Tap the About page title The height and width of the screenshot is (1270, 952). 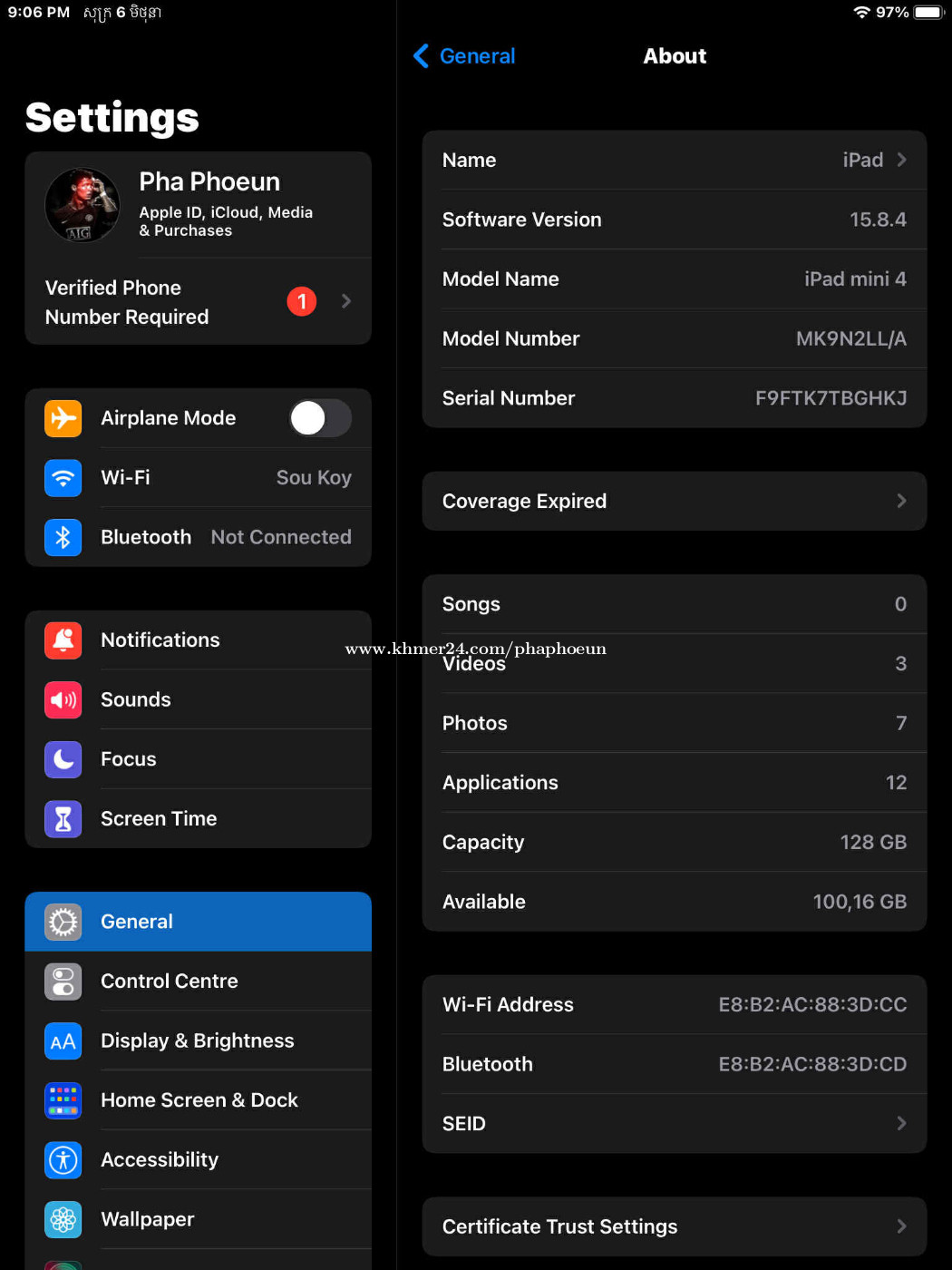point(675,56)
